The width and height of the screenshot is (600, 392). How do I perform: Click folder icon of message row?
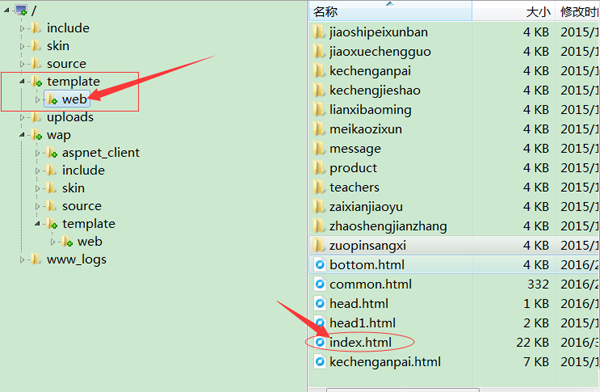coord(318,149)
